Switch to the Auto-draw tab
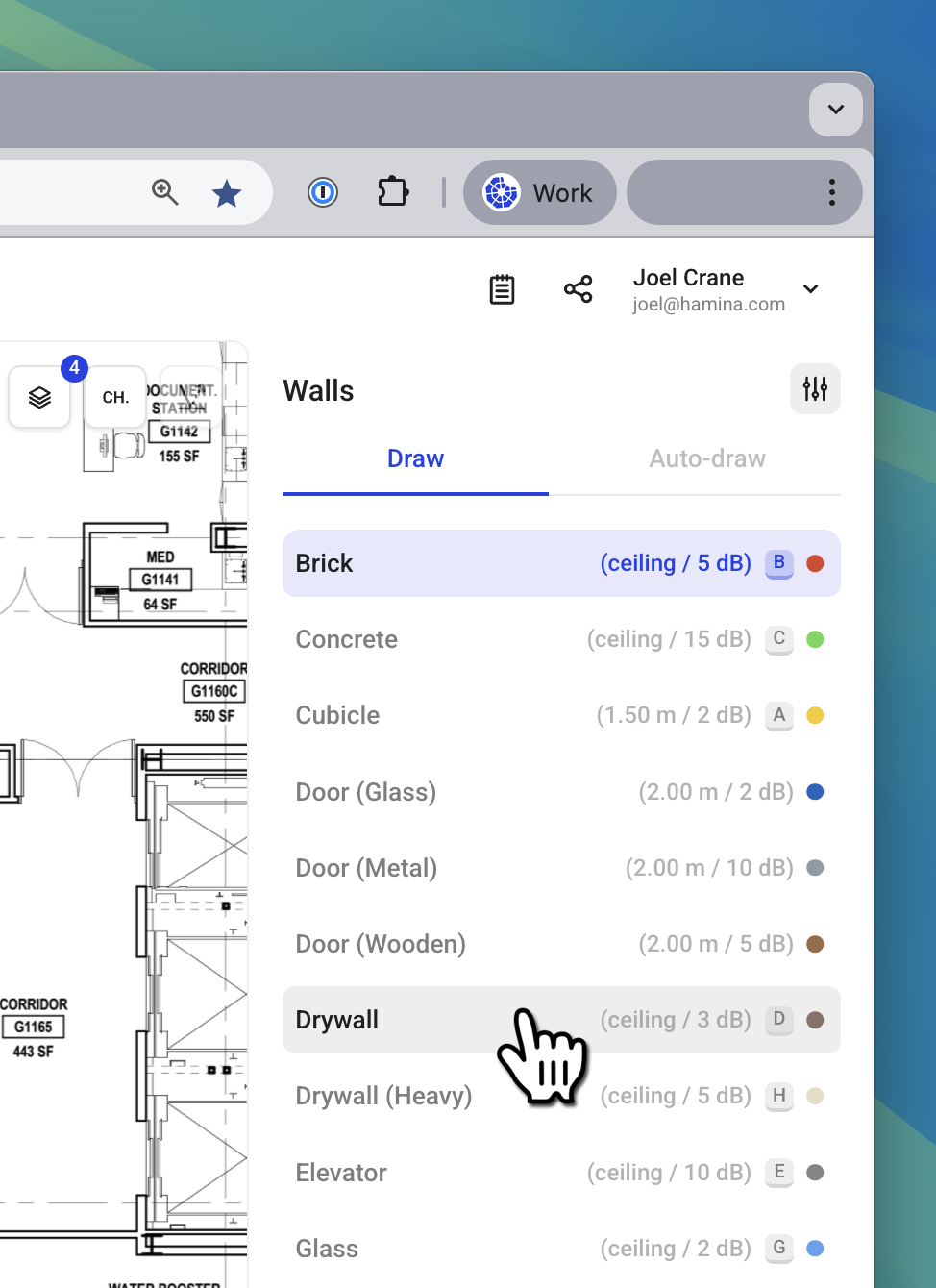This screenshot has height=1288, width=936. point(707,459)
